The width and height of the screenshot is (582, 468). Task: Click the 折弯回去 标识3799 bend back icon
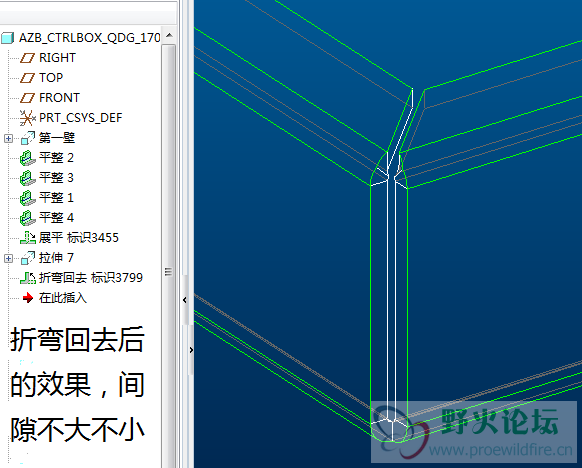pos(28,278)
